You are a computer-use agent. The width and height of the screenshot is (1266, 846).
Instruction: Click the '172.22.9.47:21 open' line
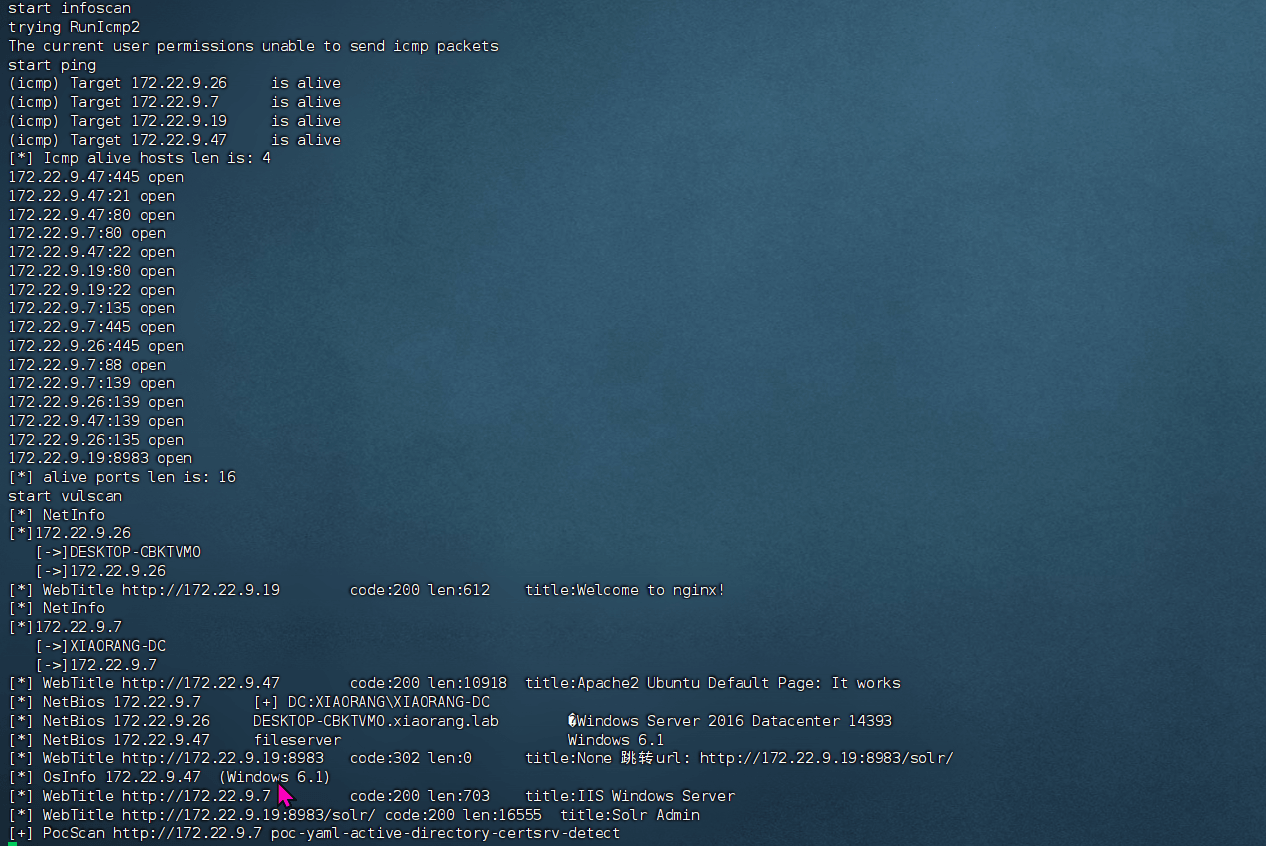(x=91, y=196)
